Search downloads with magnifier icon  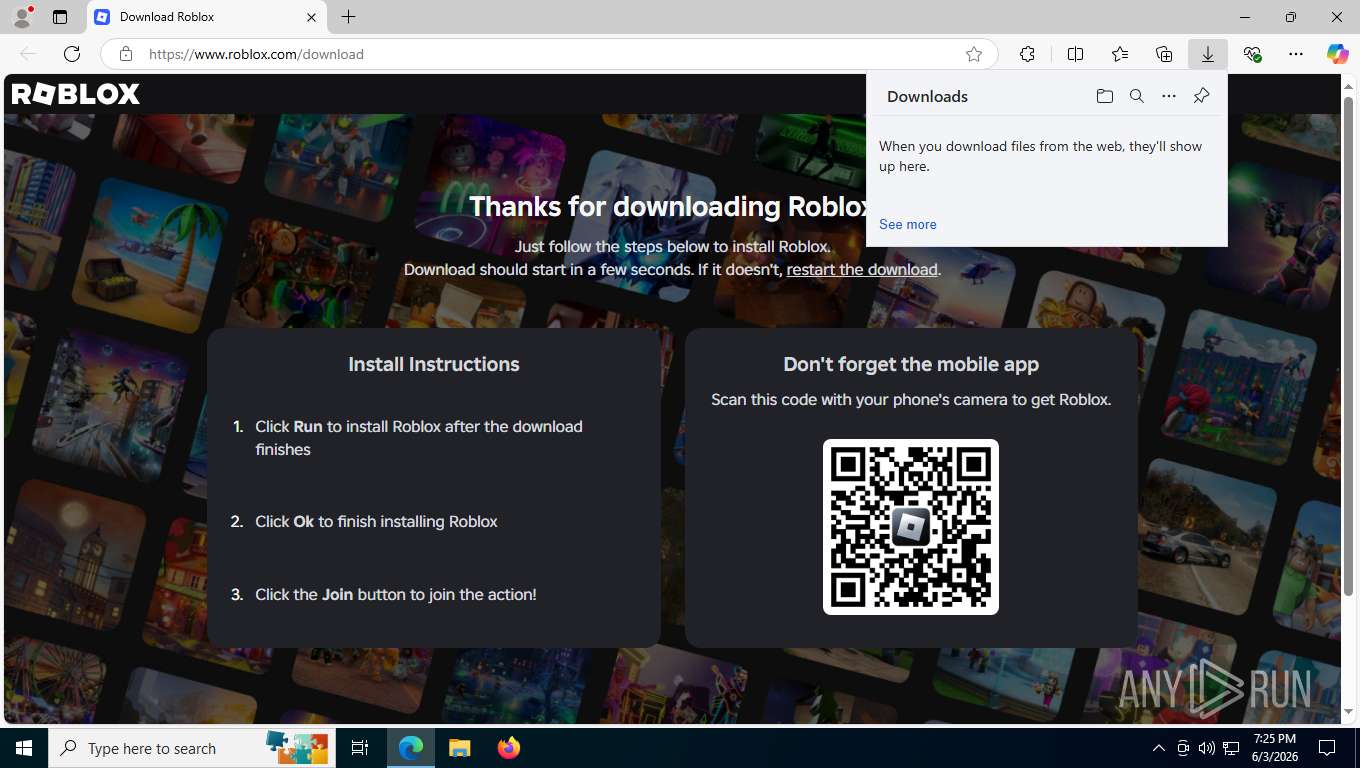pyautogui.click(x=1137, y=96)
